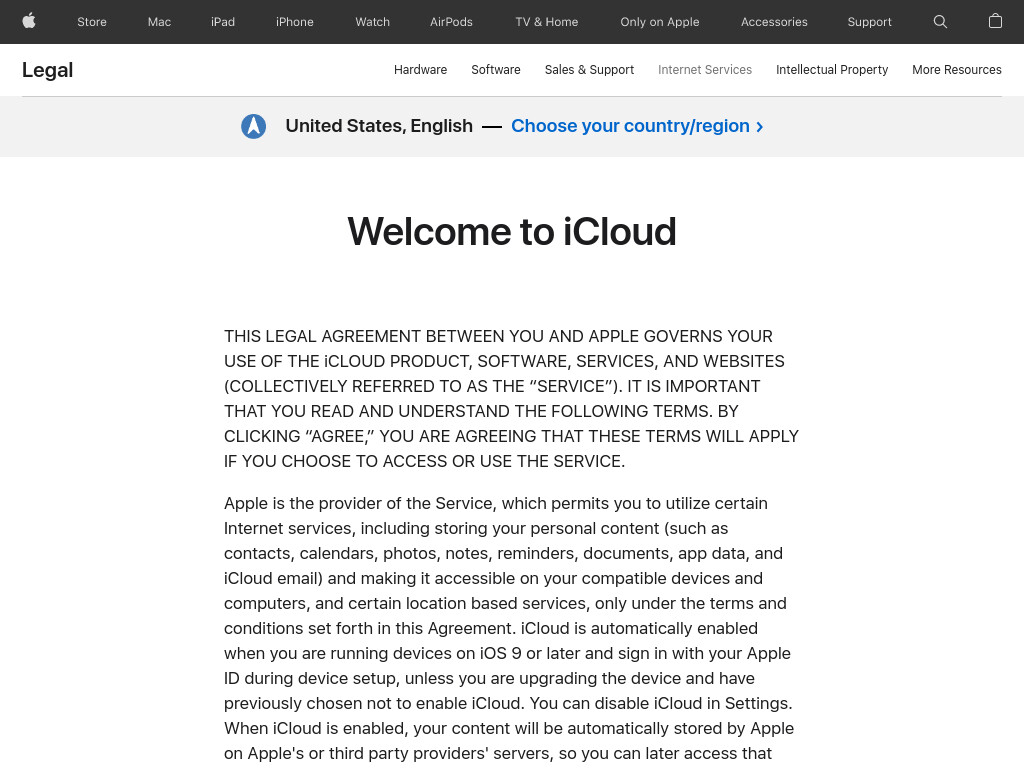Click the Welcome to iCloud heading
The height and width of the screenshot is (768, 1024).
tap(511, 231)
